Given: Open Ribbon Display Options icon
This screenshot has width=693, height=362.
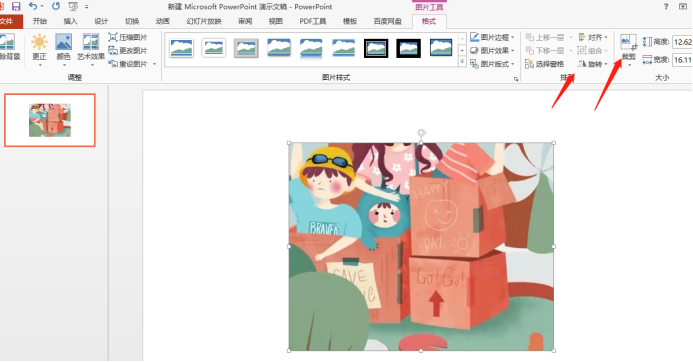Looking at the screenshot, I should 683,6.
